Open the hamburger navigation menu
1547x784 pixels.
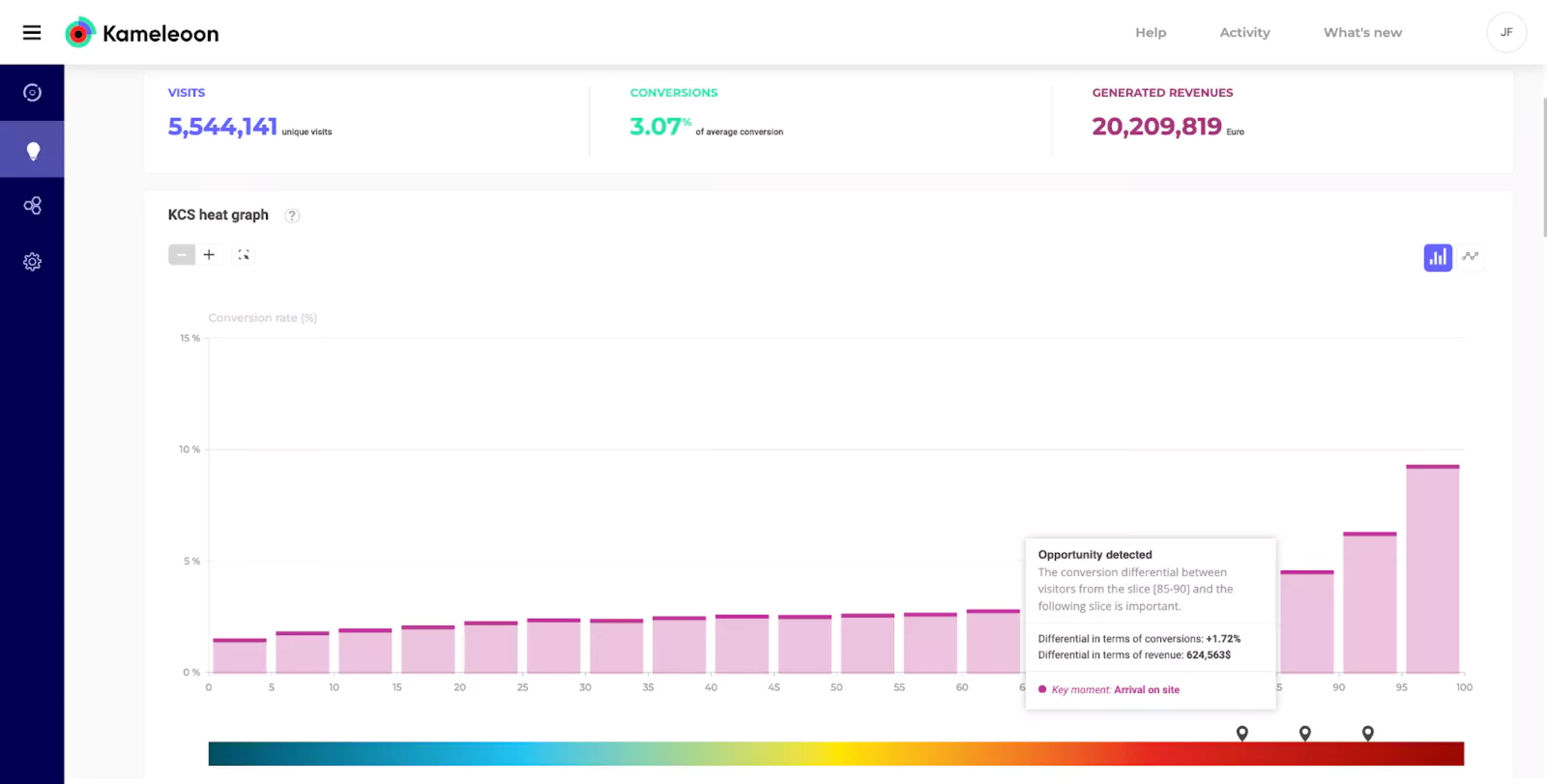coord(31,32)
